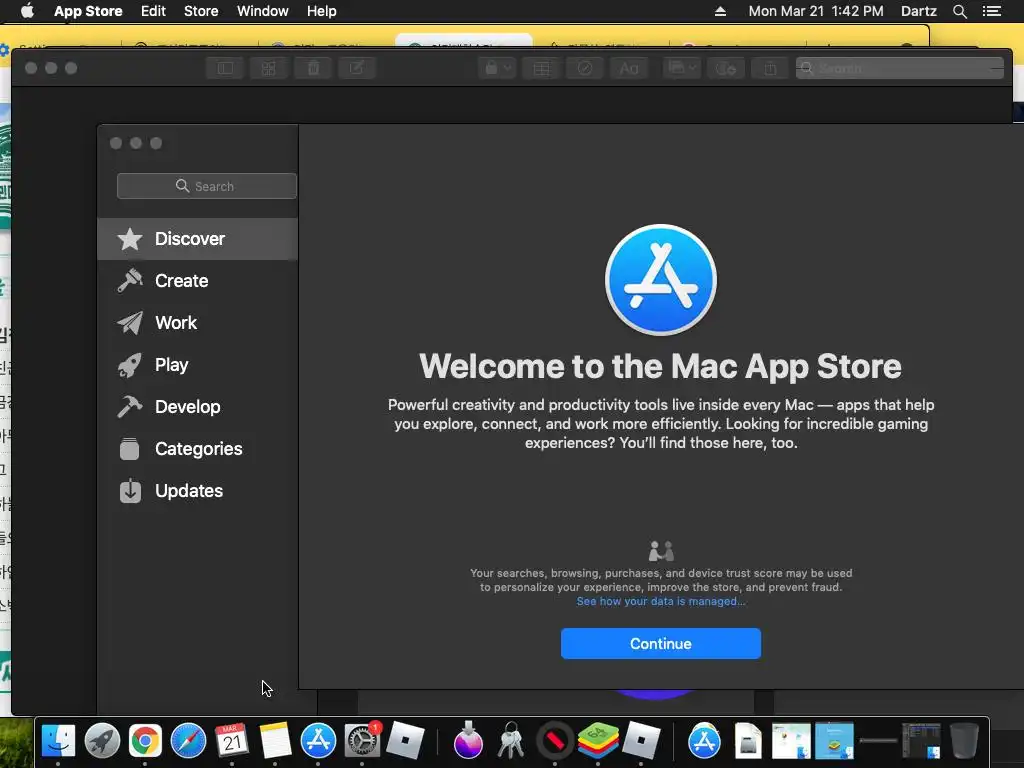Open the Develop section with hammer icon
1024x768 pixels.
pos(197,407)
